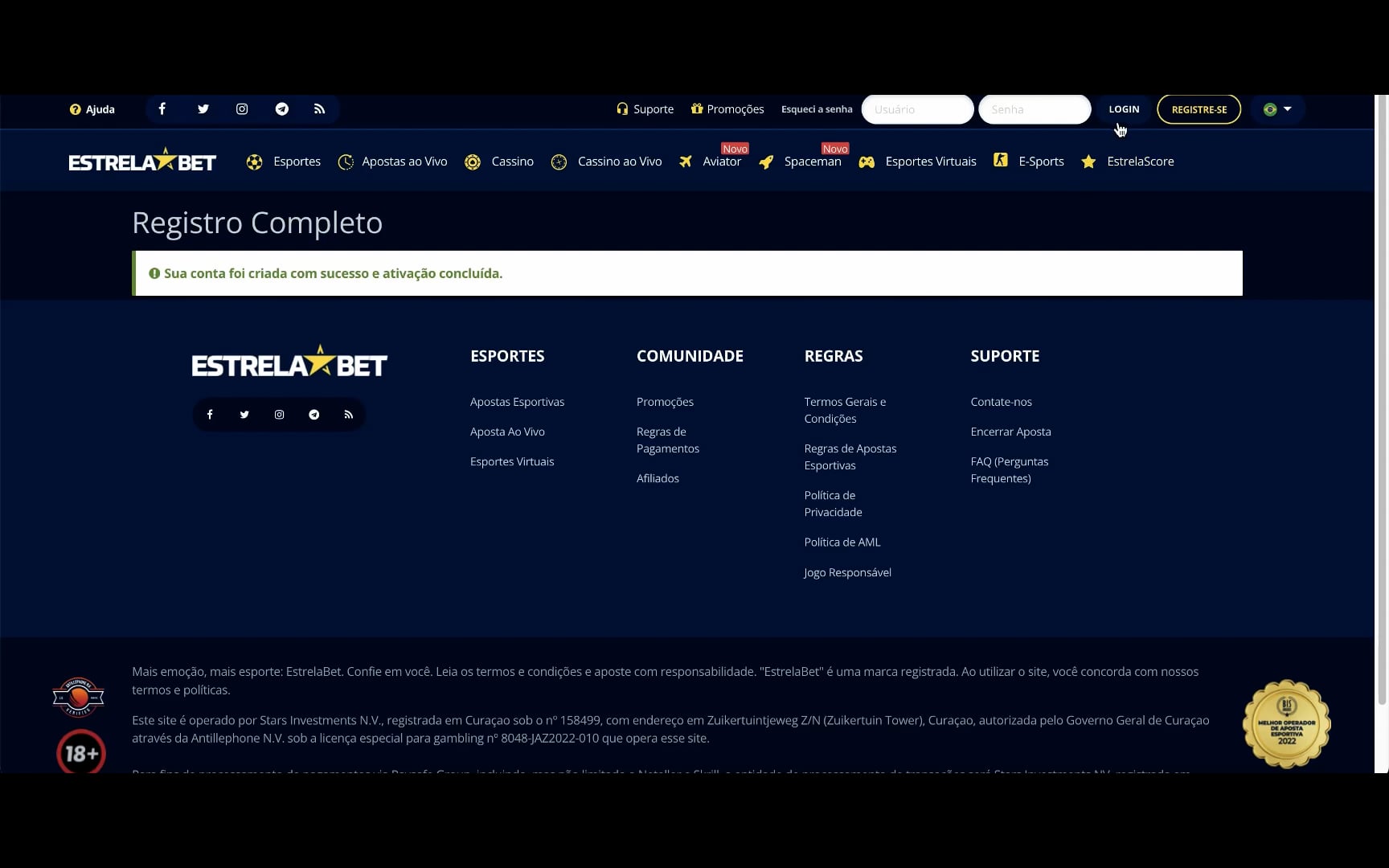This screenshot has height=868, width=1389.
Task: Open Promoções link under Comunidade
Action: click(x=665, y=402)
